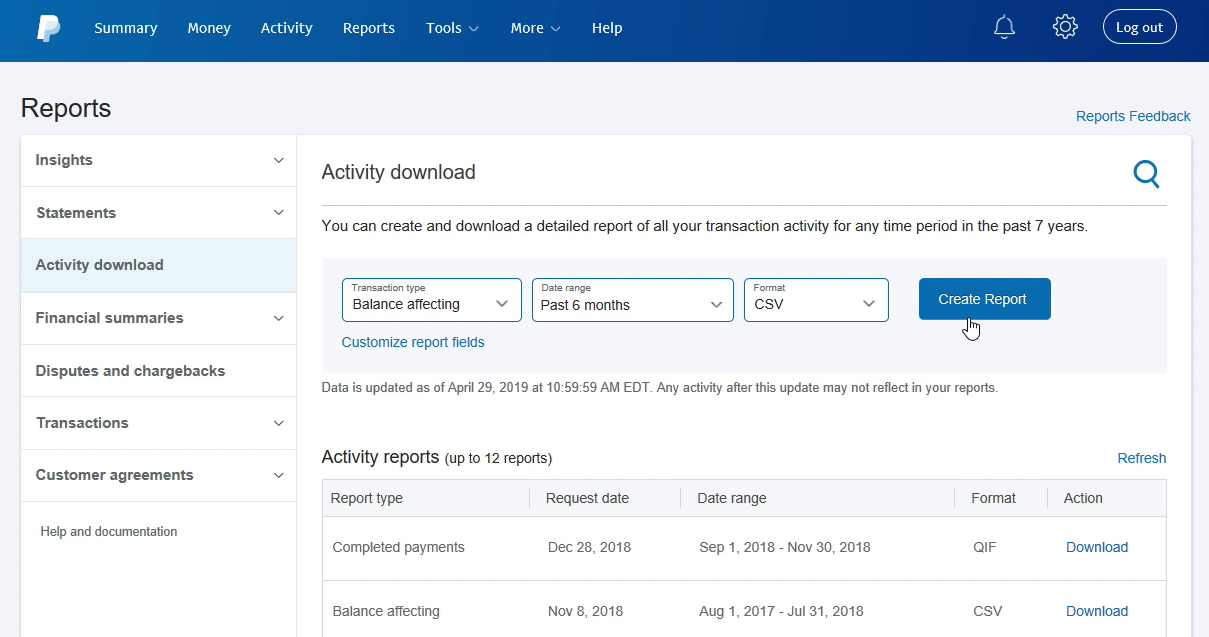Click the Report type column header
This screenshot has height=637, width=1209.
(x=367, y=498)
